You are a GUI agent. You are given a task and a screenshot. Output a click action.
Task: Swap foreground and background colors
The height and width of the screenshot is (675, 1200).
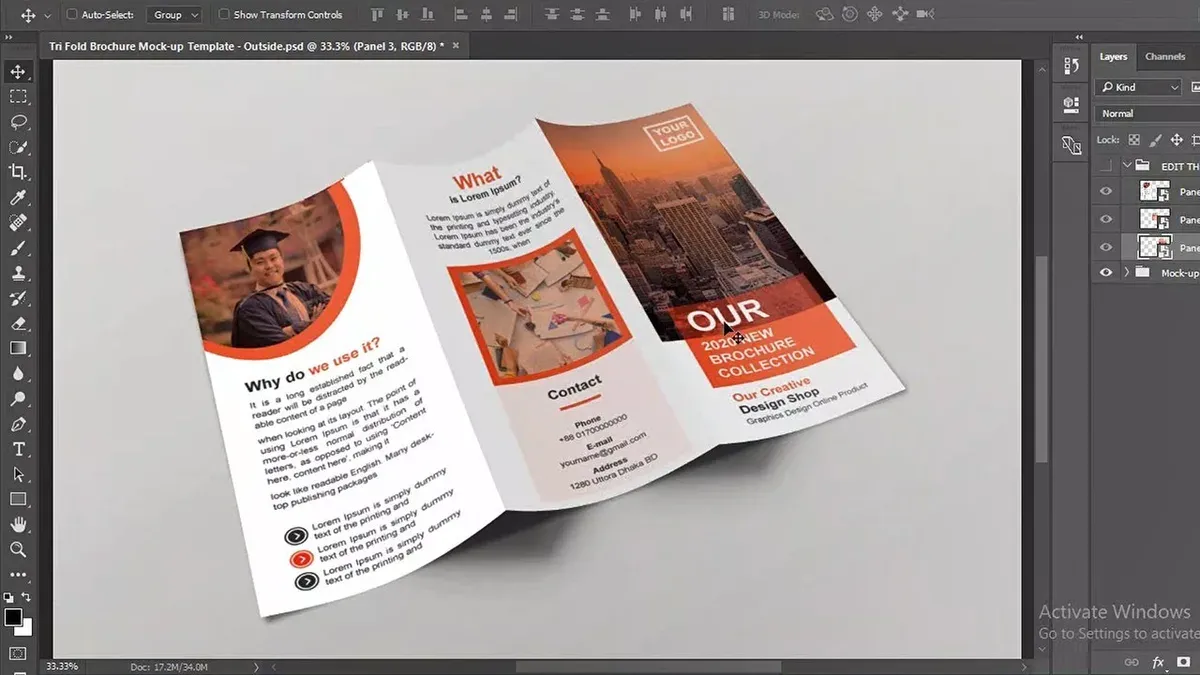click(27, 597)
